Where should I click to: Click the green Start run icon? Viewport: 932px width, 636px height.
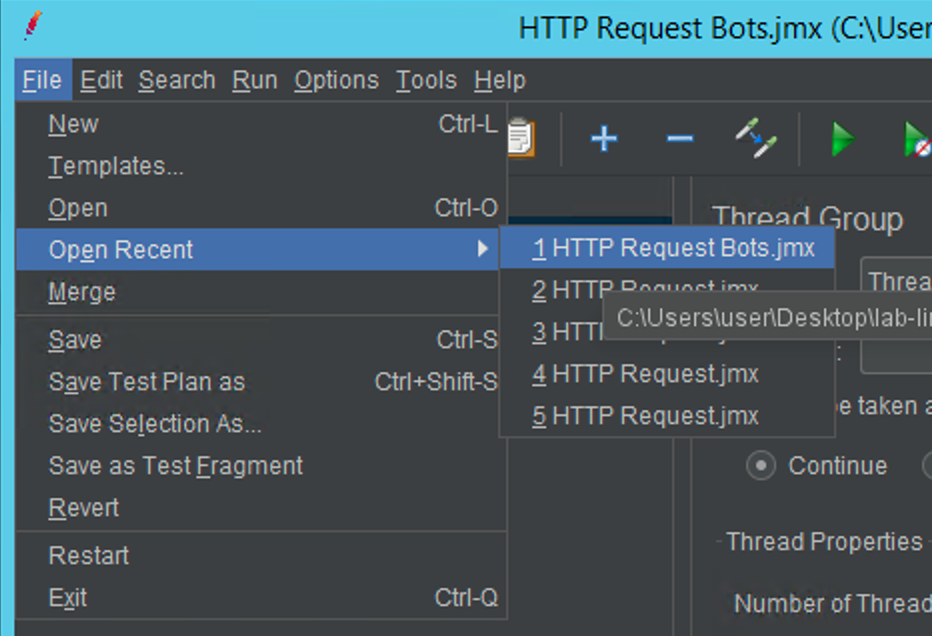(x=843, y=139)
